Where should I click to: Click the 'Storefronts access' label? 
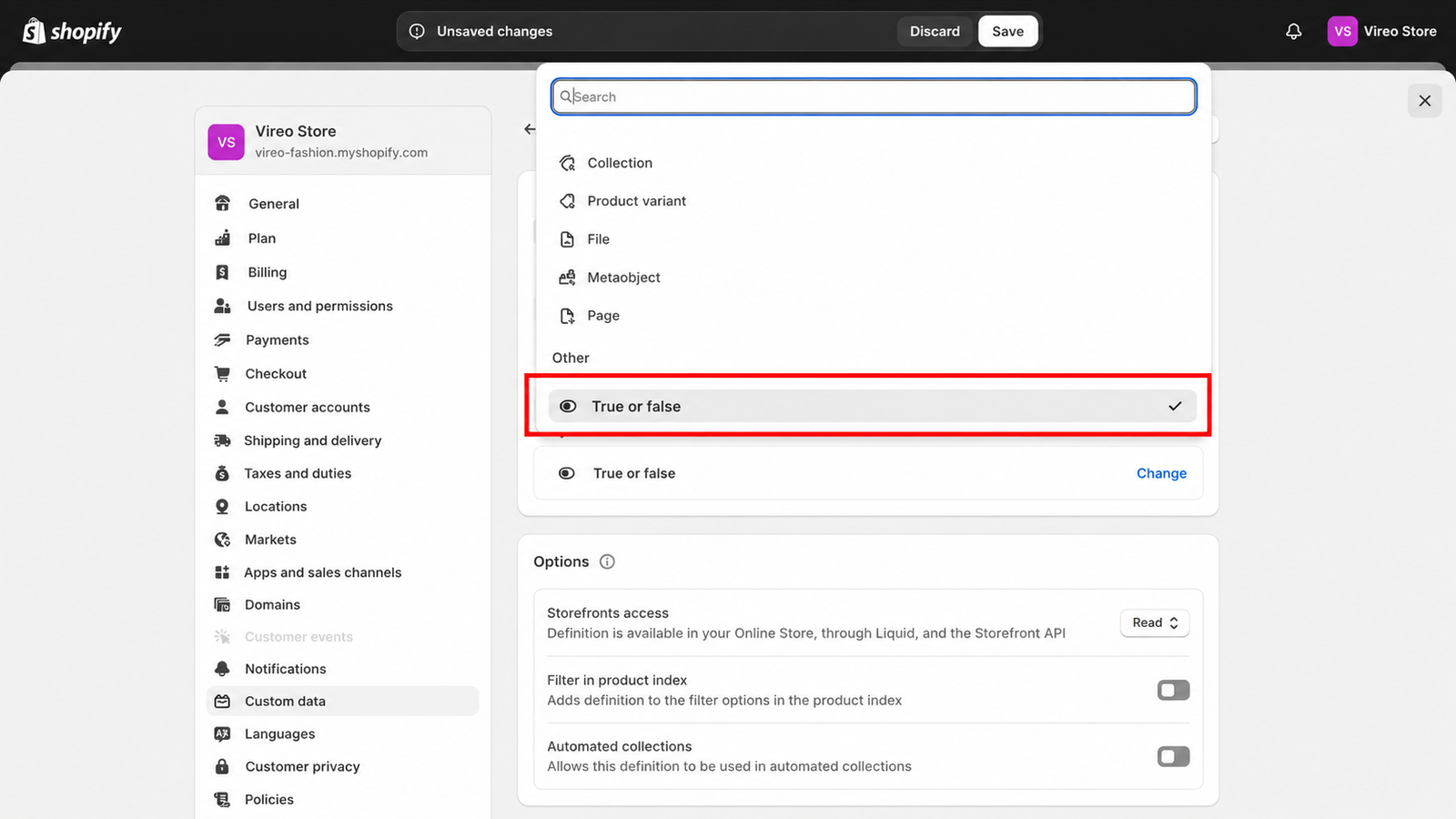coord(608,613)
